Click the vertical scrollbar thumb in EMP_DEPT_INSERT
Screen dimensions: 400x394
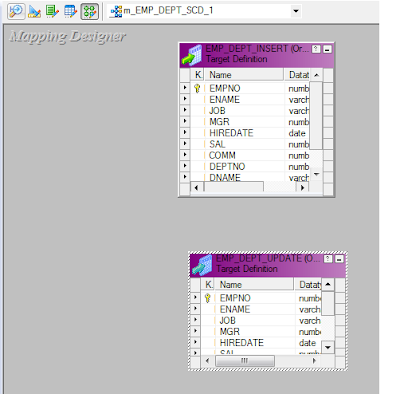[x=316, y=115]
